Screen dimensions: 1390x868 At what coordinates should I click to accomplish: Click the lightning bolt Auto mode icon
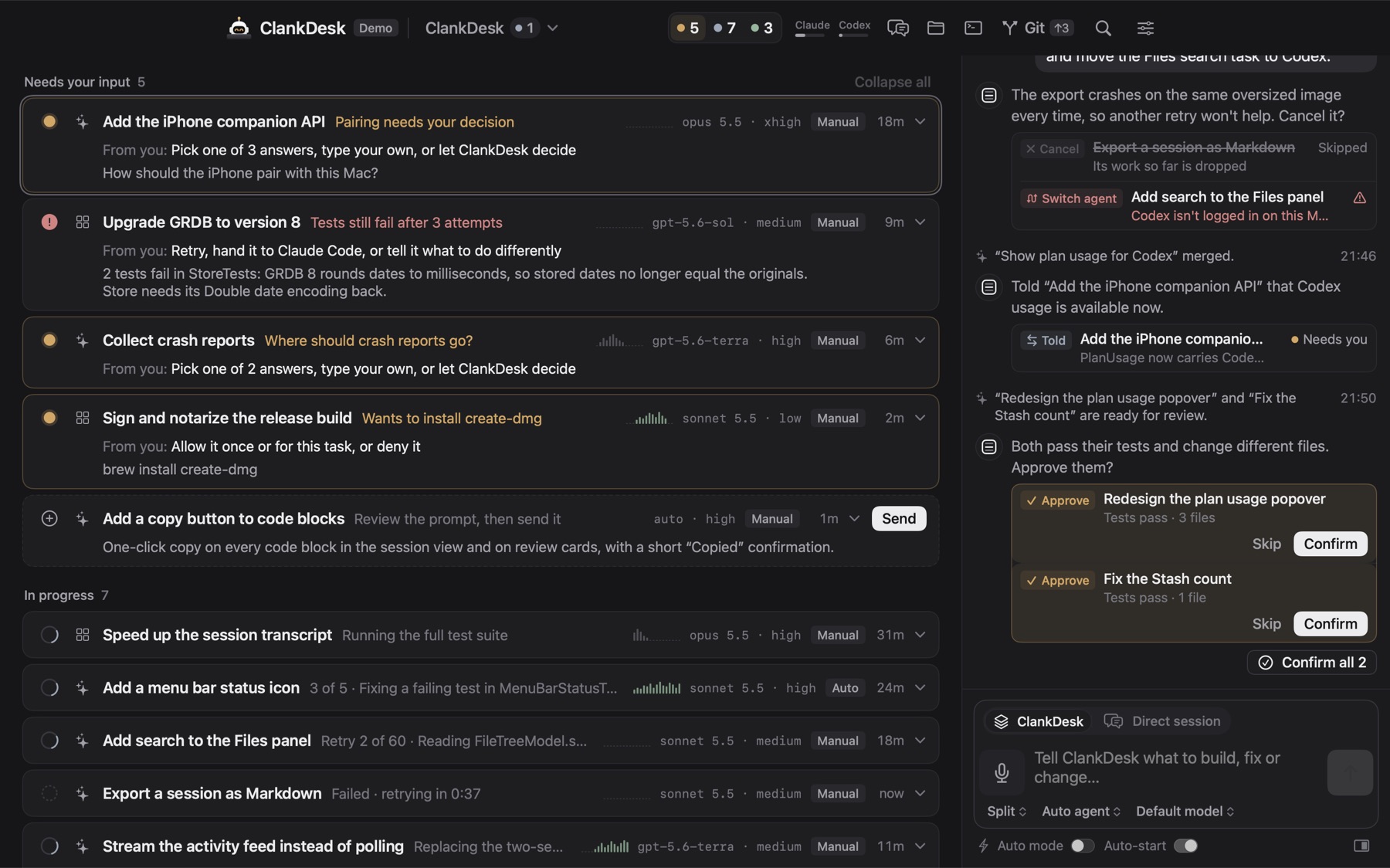(x=983, y=846)
